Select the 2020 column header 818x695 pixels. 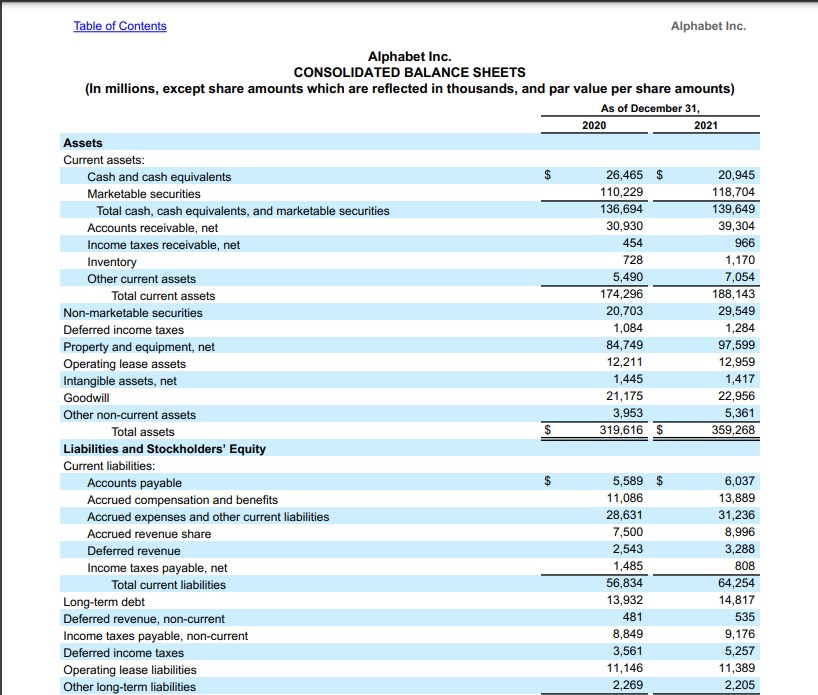[x=594, y=125]
